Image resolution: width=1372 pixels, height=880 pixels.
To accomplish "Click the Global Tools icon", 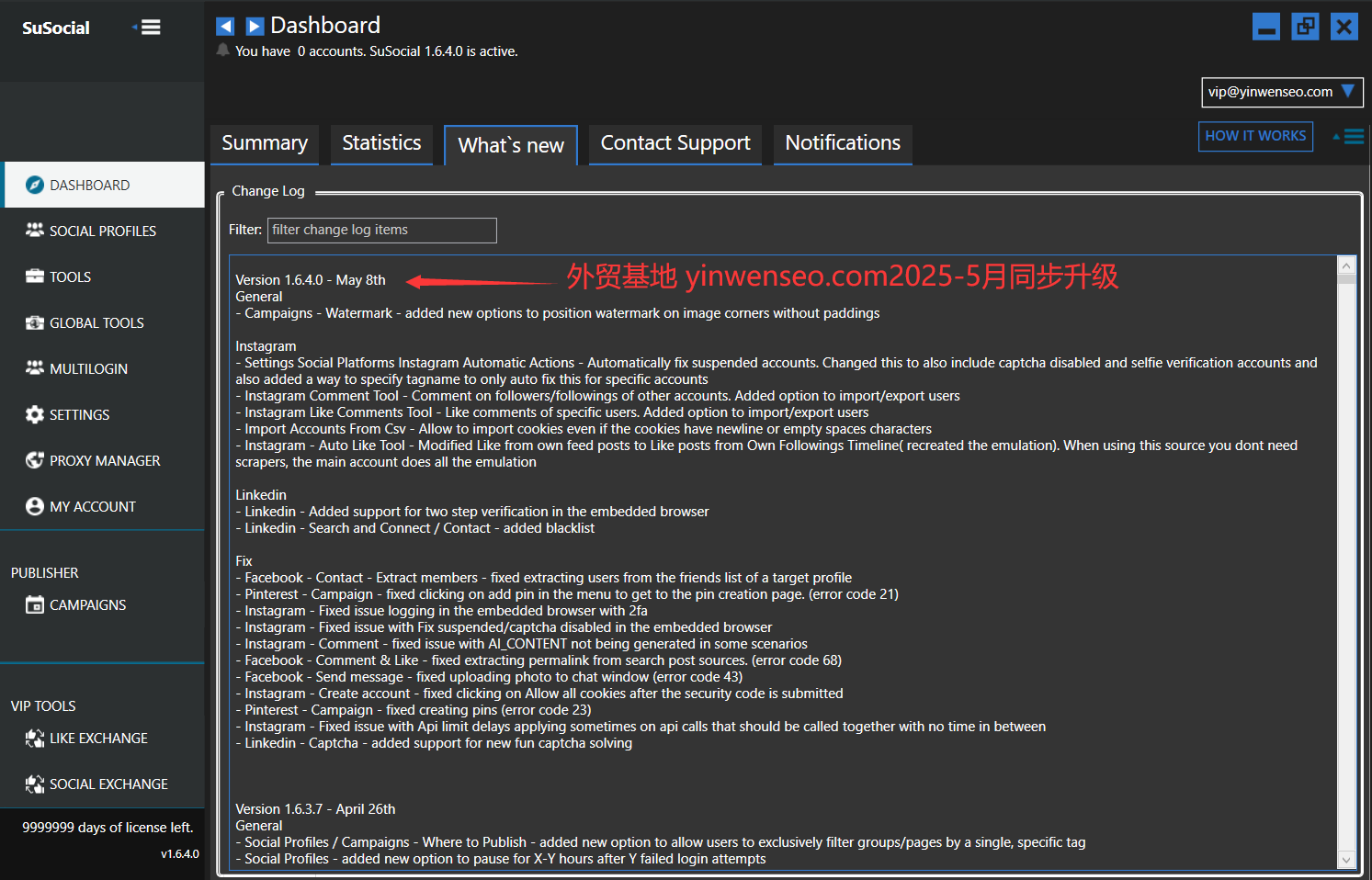I will pos(35,322).
